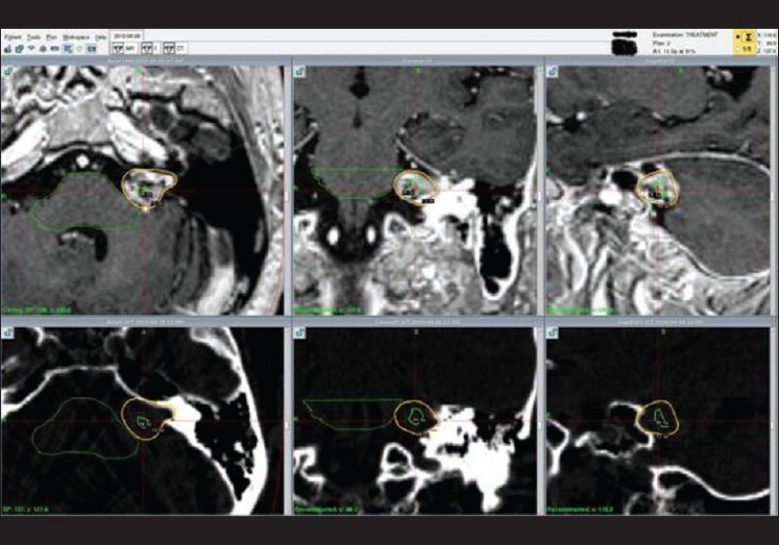Click green brainstem outline in axial MR view

pyautogui.click(x=32, y=212)
